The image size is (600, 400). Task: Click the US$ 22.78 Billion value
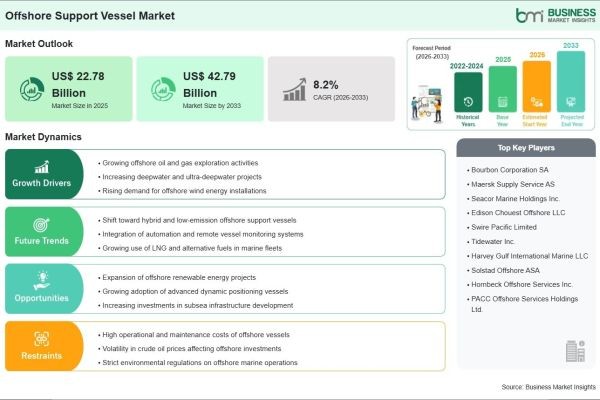pyautogui.click(x=78, y=85)
